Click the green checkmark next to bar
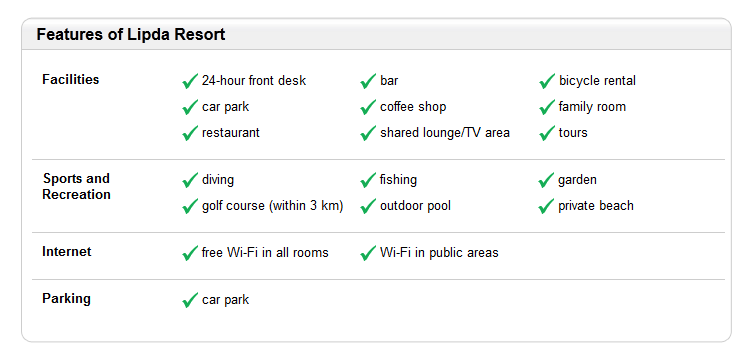 368,81
